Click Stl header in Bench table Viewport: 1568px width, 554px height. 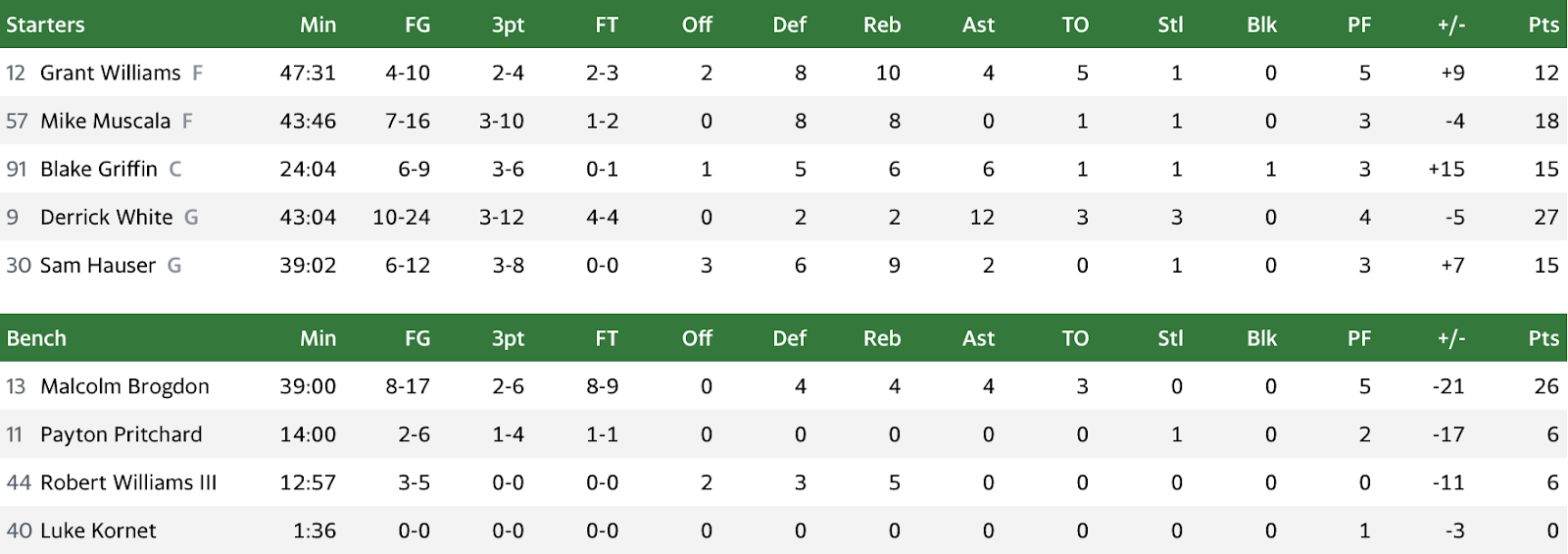1170,338
